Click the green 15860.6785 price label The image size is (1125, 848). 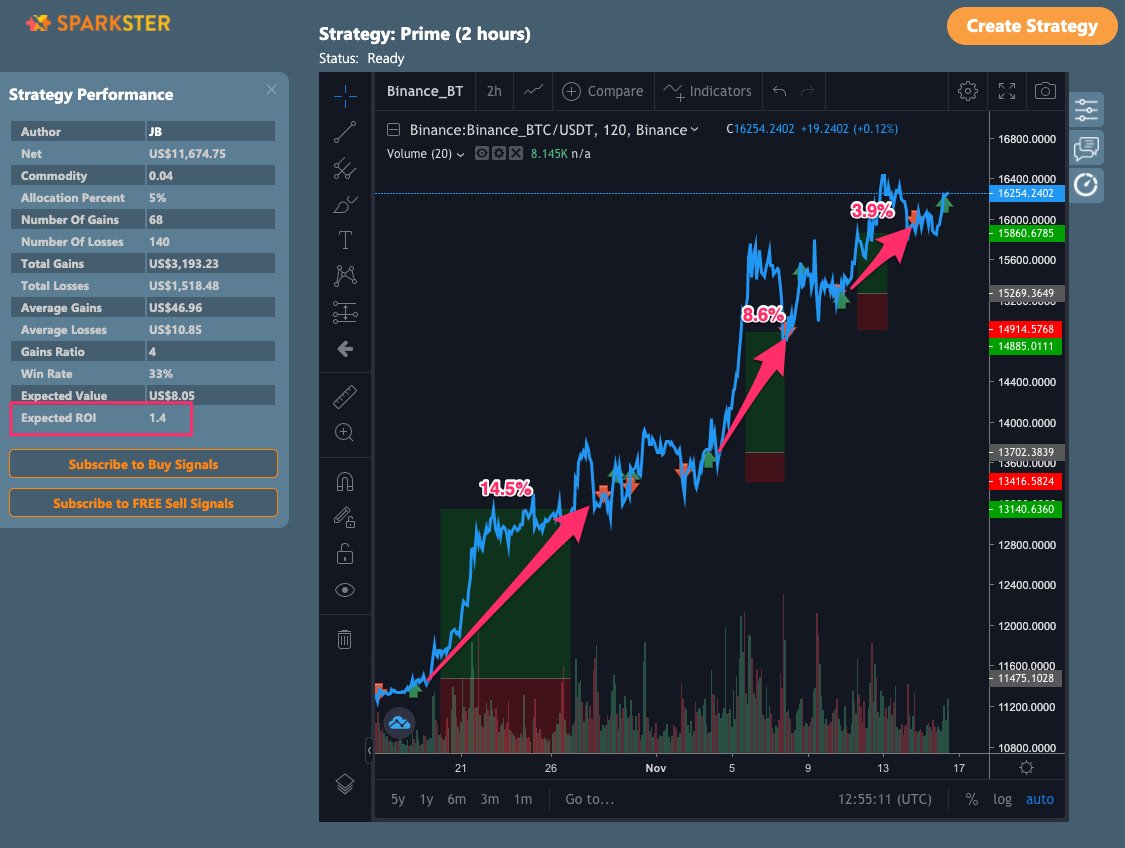point(1026,233)
